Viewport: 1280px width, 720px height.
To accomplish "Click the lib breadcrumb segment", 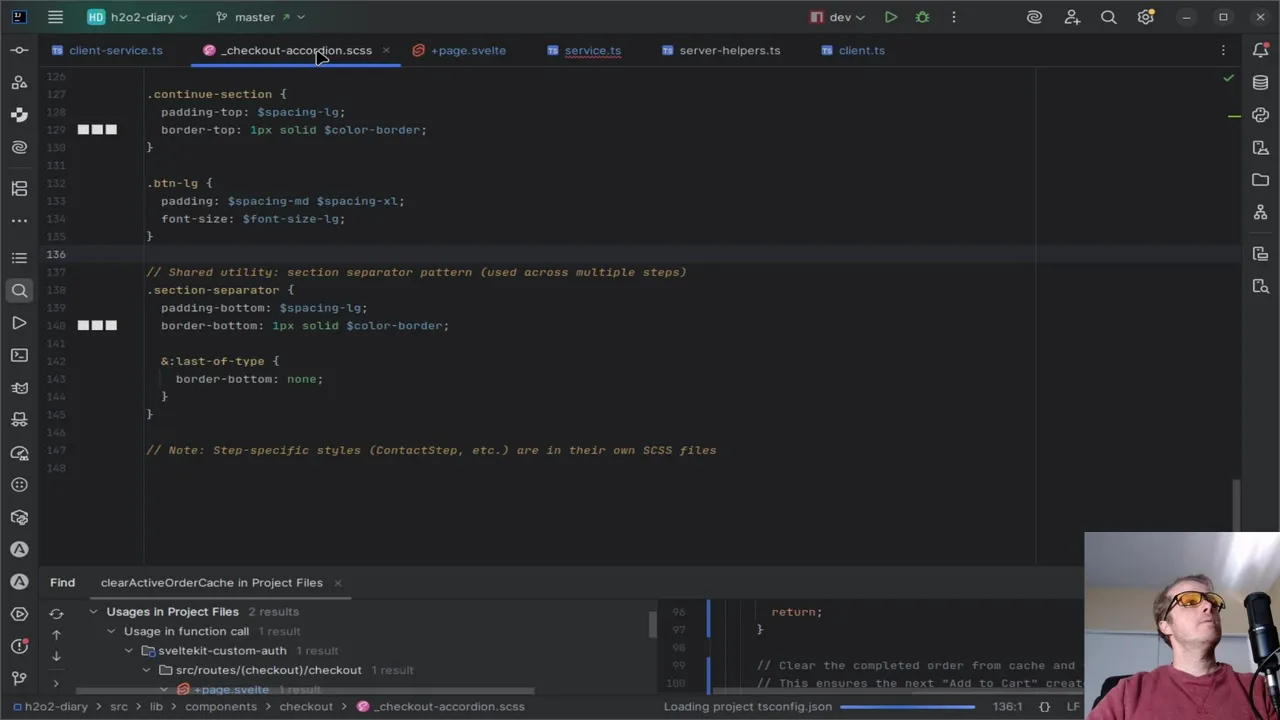I will 156,706.
